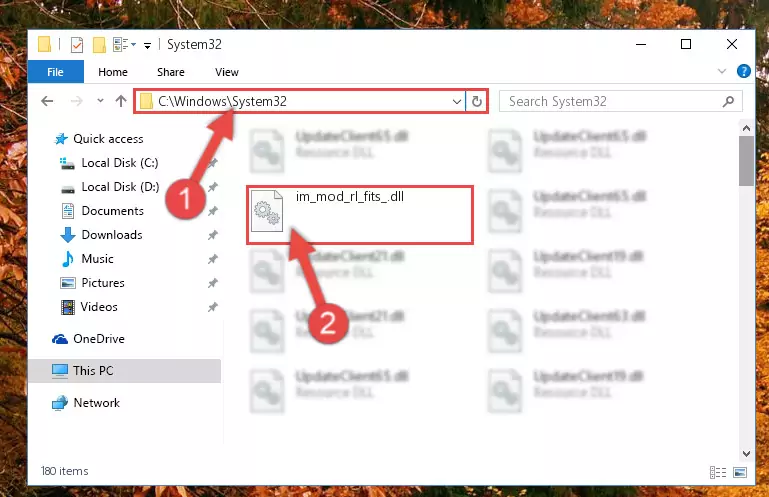Open Local Disk (C:) in sidebar
Screen dimensions: 769x497
(x=120, y=163)
